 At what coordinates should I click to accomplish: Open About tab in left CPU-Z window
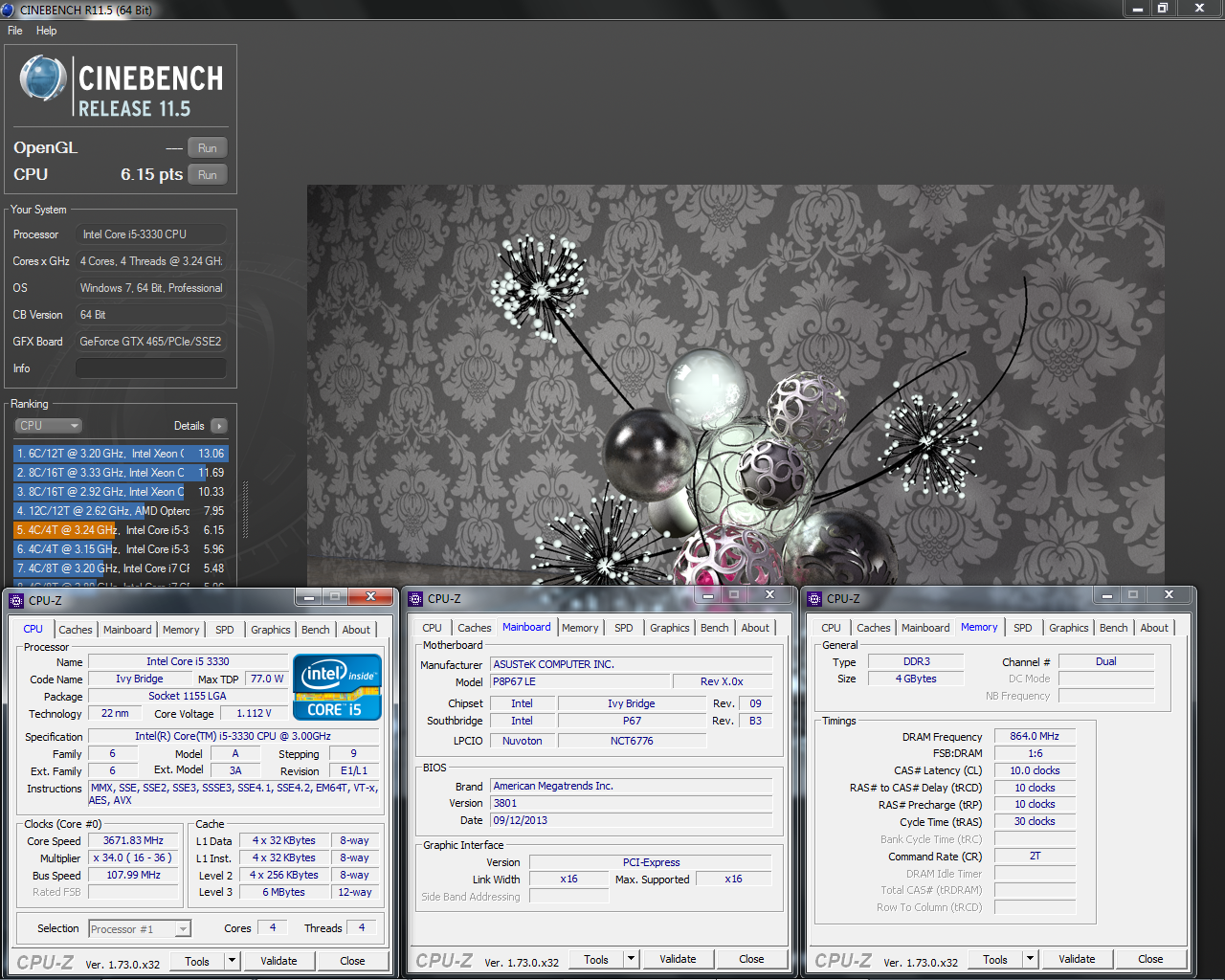[x=356, y=630]
